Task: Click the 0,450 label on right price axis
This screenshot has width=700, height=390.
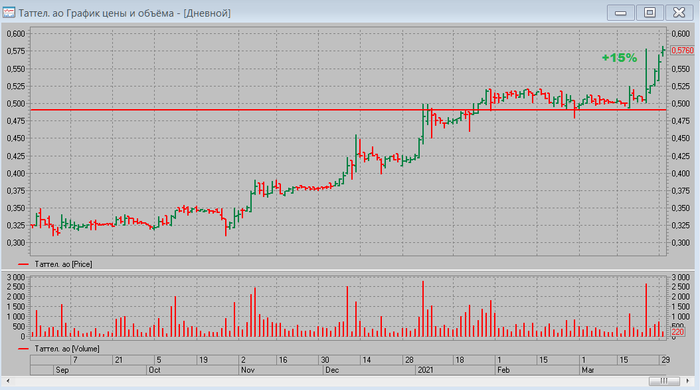Action: coord(681,138)
